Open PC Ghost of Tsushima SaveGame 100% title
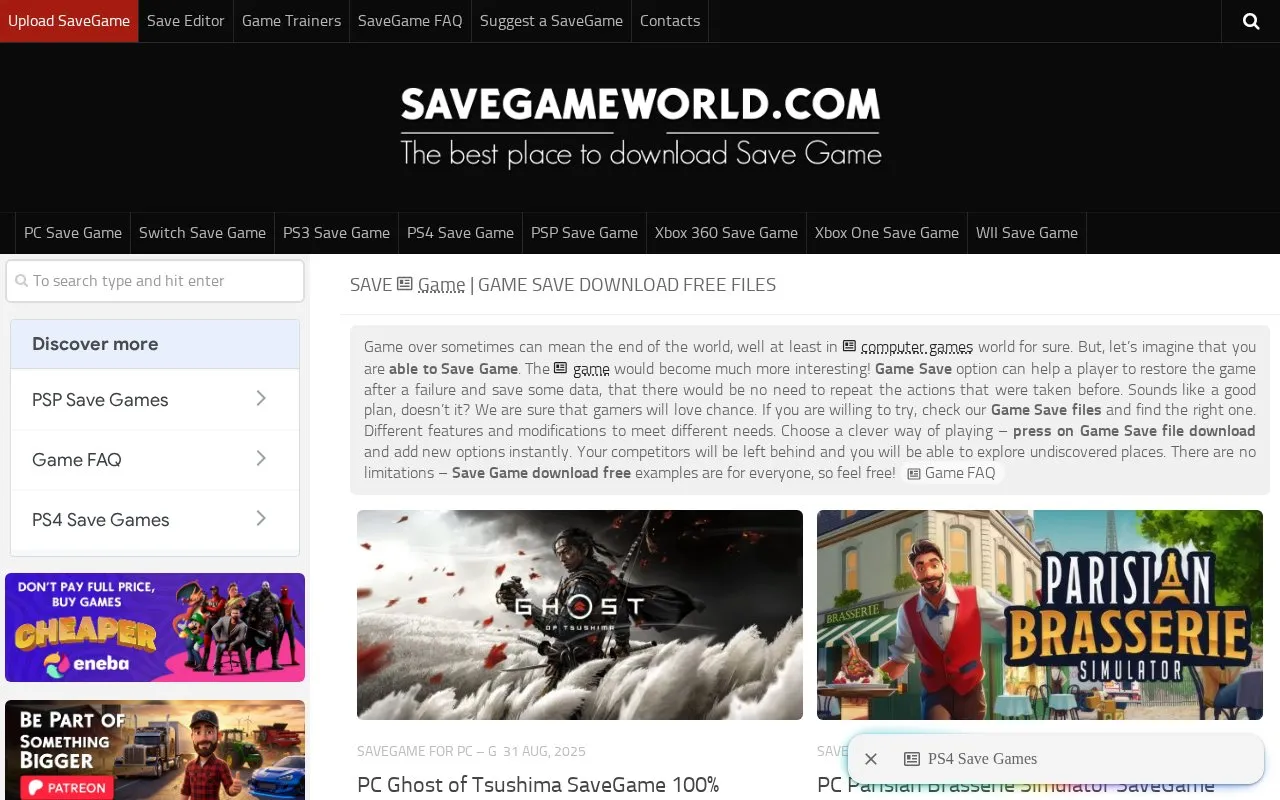 pyautogui.click(x=538, y=785)
